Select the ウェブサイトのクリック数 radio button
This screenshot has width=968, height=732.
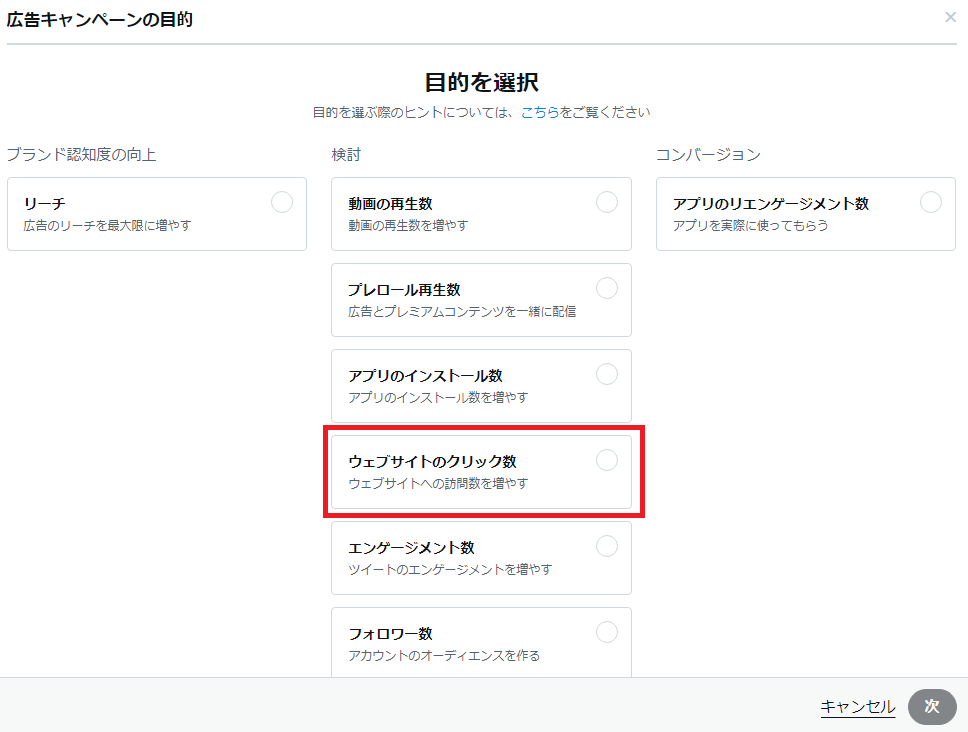pos(607,459)
